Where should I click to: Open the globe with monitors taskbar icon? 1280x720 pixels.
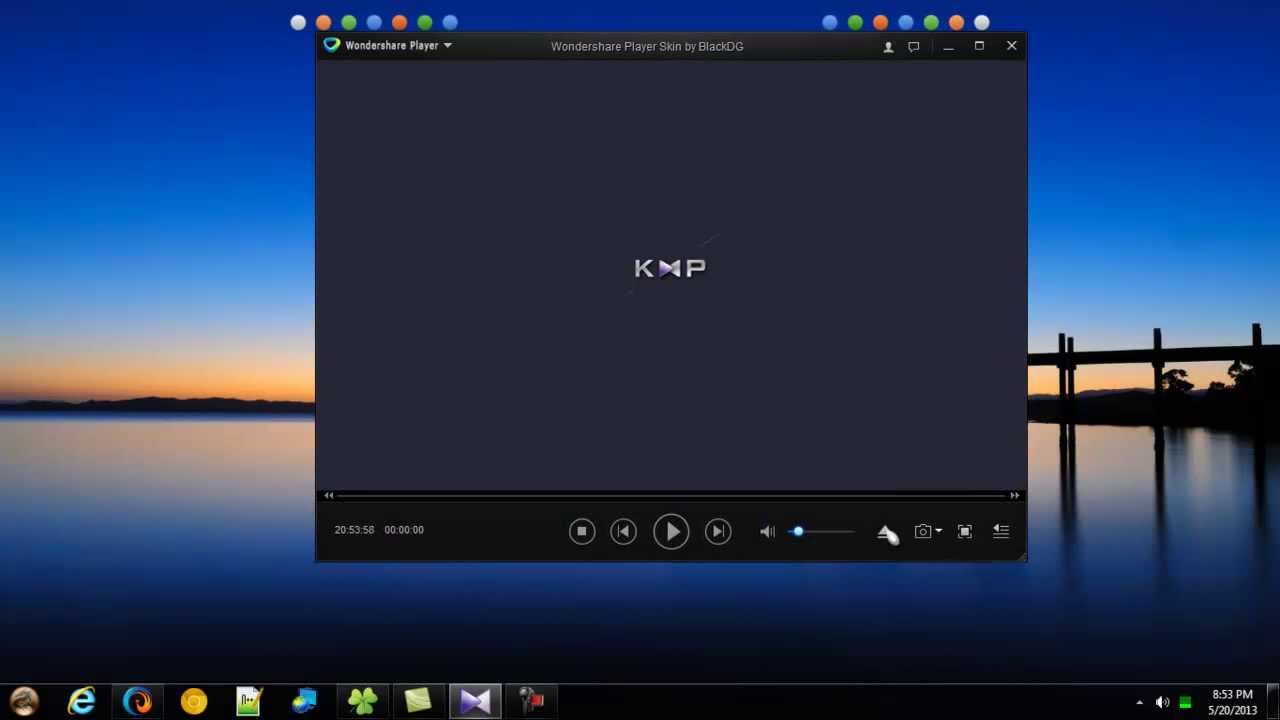[x=305, y=701]
